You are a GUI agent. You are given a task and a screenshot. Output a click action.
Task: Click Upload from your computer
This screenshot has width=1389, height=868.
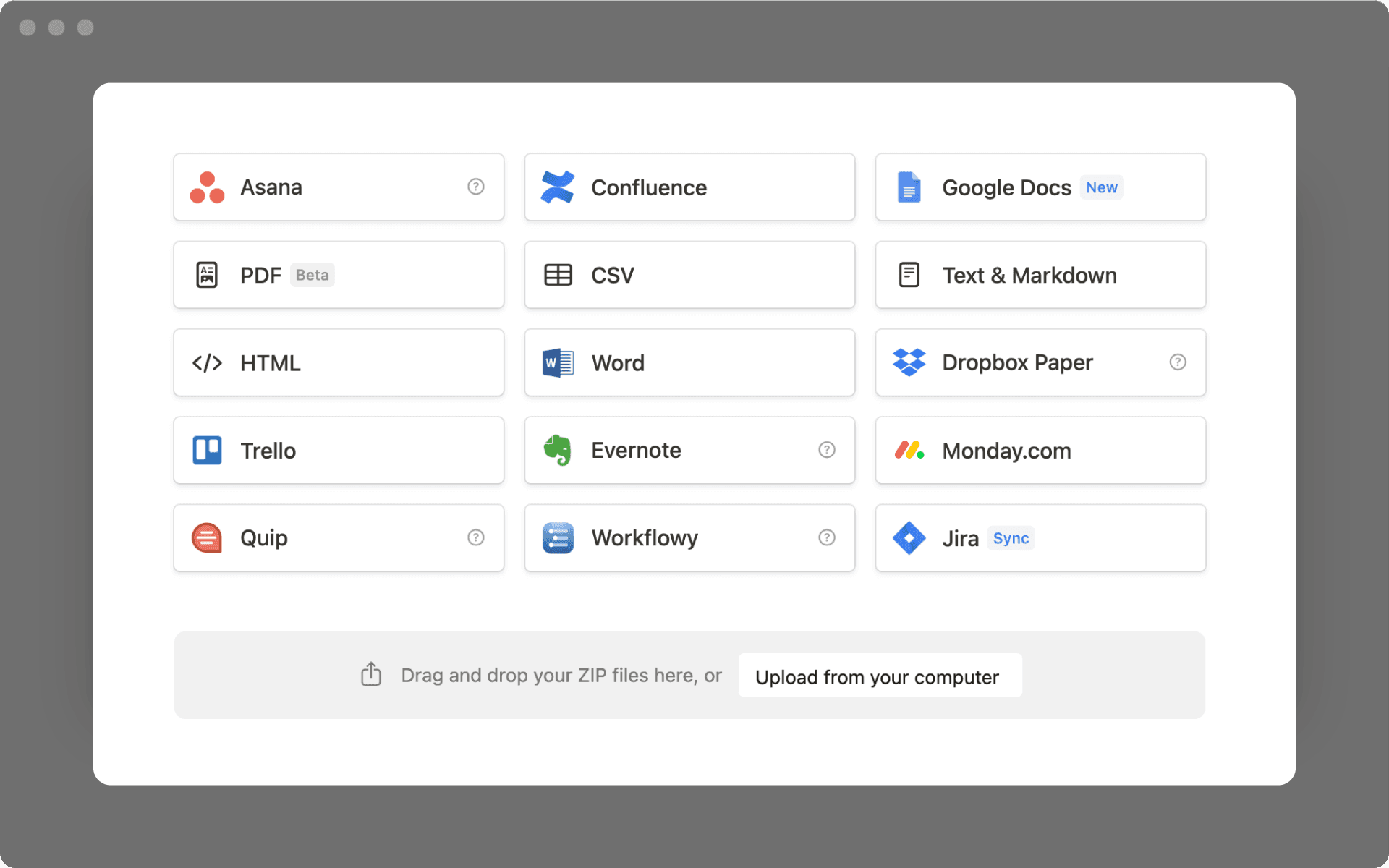pos(878,676)
